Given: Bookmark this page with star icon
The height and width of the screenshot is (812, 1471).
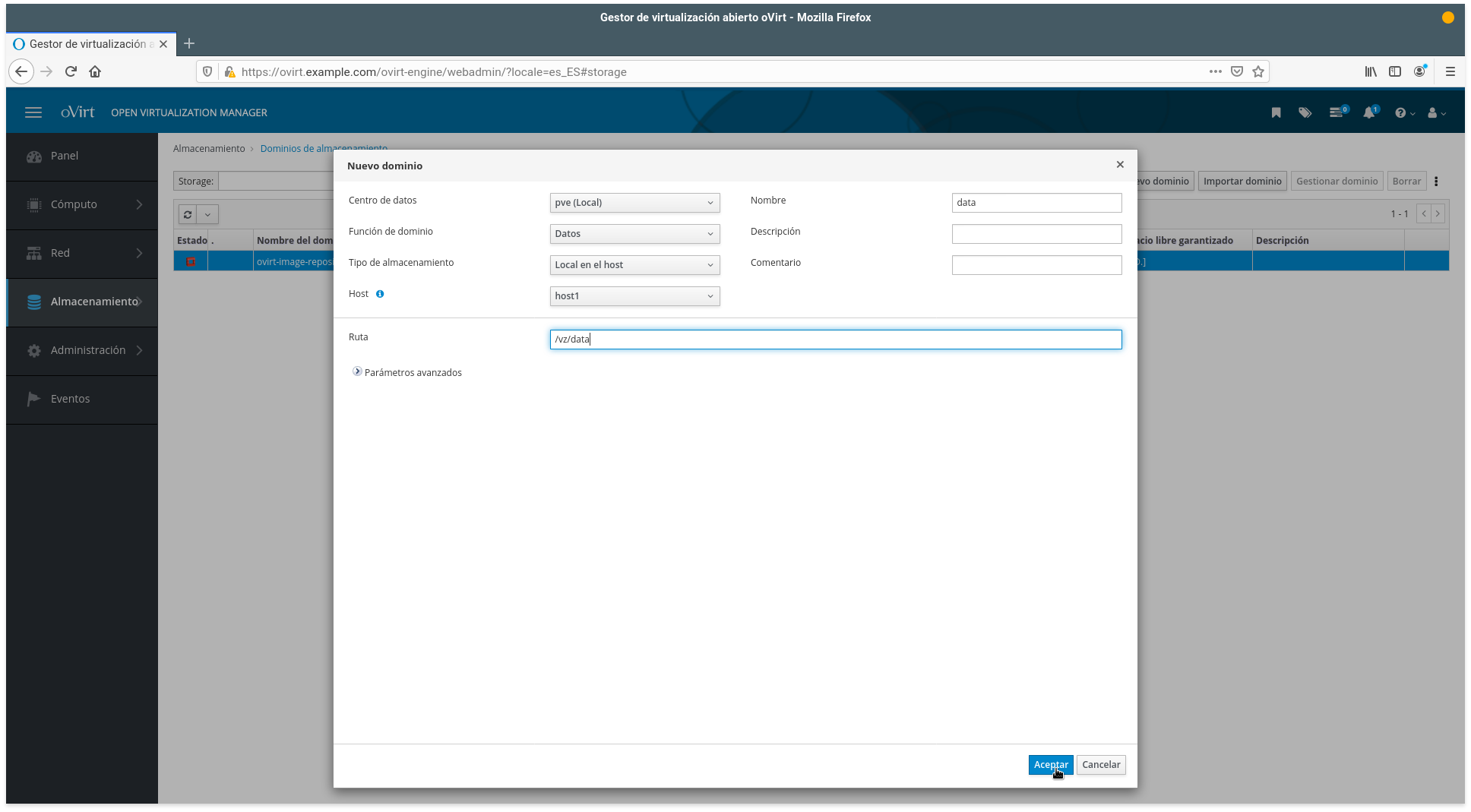Looking at the screenshot, I should 1258,71.
